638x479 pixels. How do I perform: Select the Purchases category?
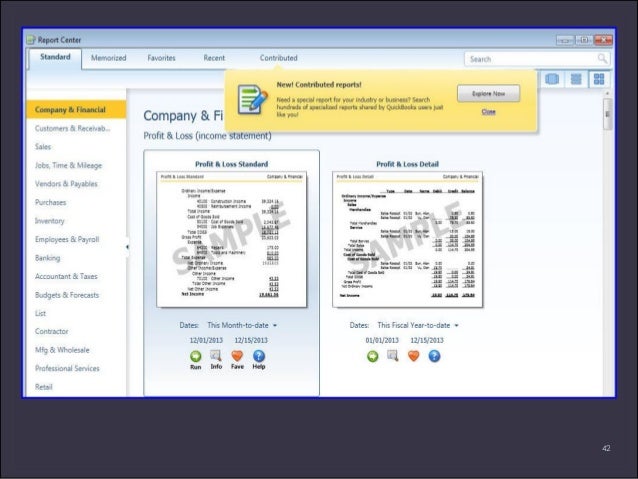(50, 202)
